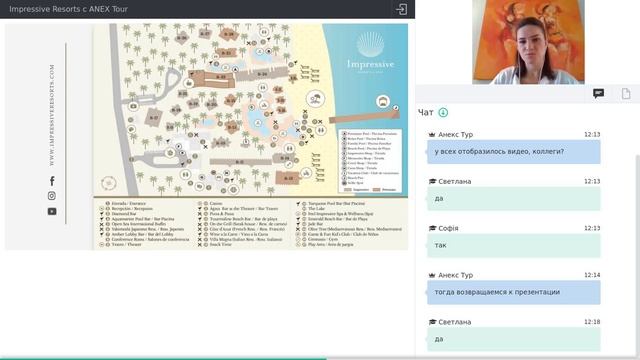This screenshot has height=360, width=640.
Task: Click the Instagram icon on the slide
Action: (52, 196)
